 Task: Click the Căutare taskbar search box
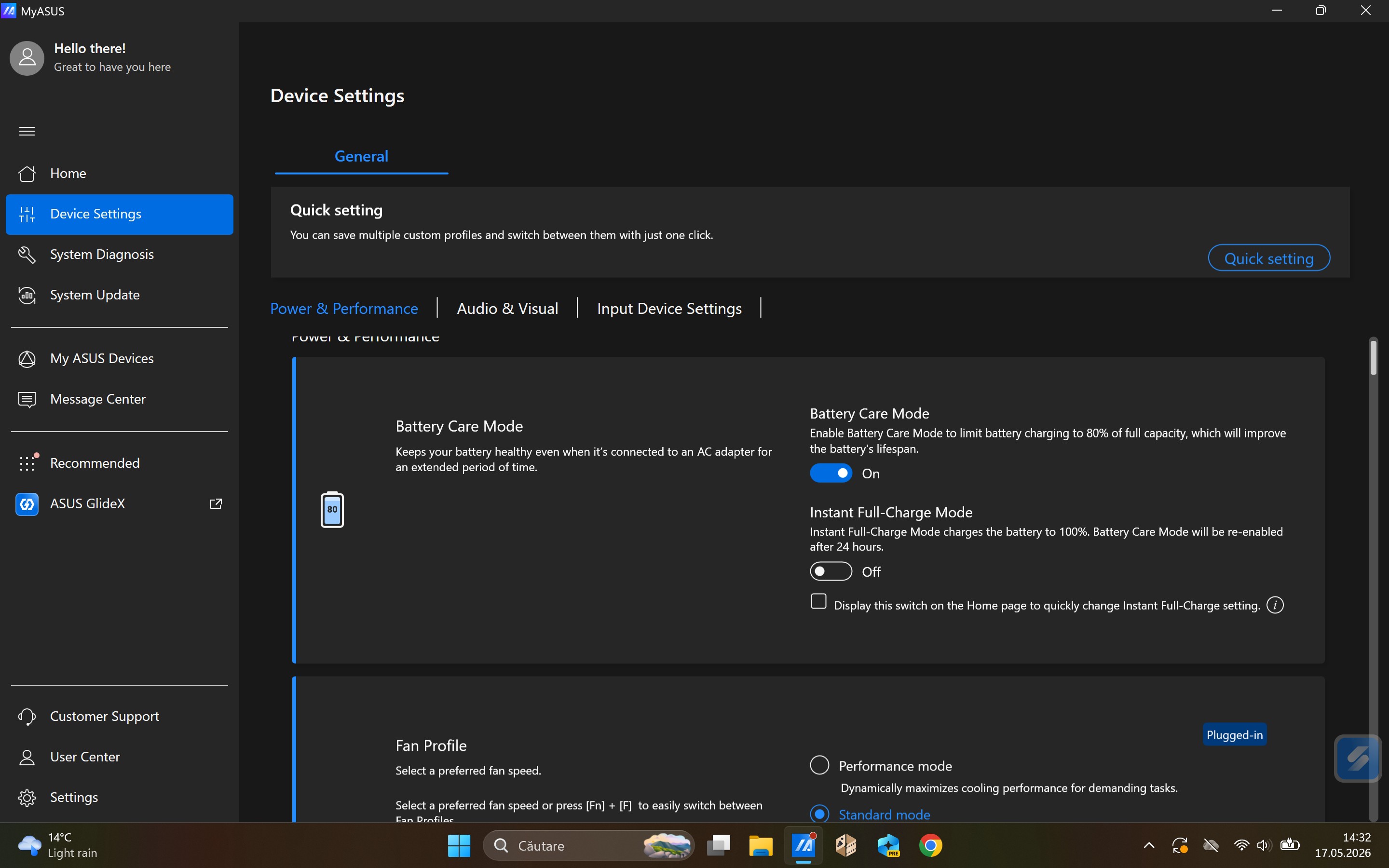[x=589, y=846]
